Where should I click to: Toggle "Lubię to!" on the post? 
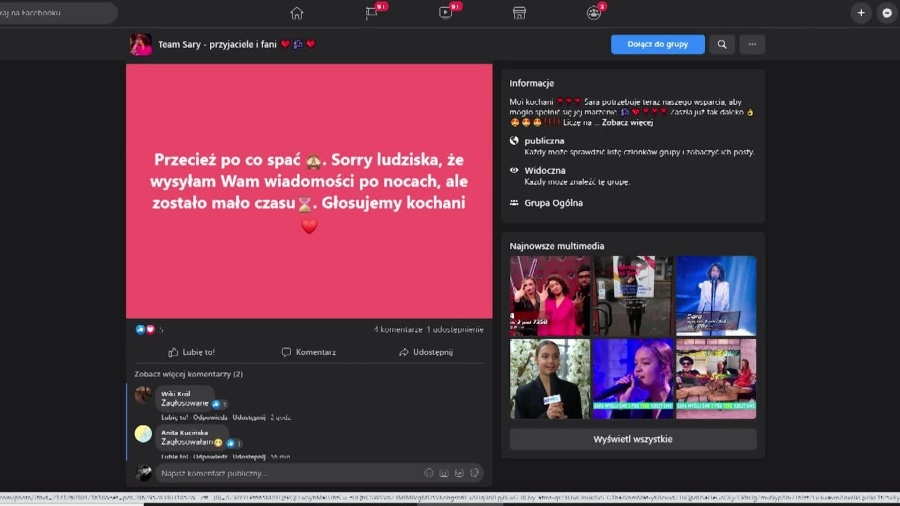point(191,352)
